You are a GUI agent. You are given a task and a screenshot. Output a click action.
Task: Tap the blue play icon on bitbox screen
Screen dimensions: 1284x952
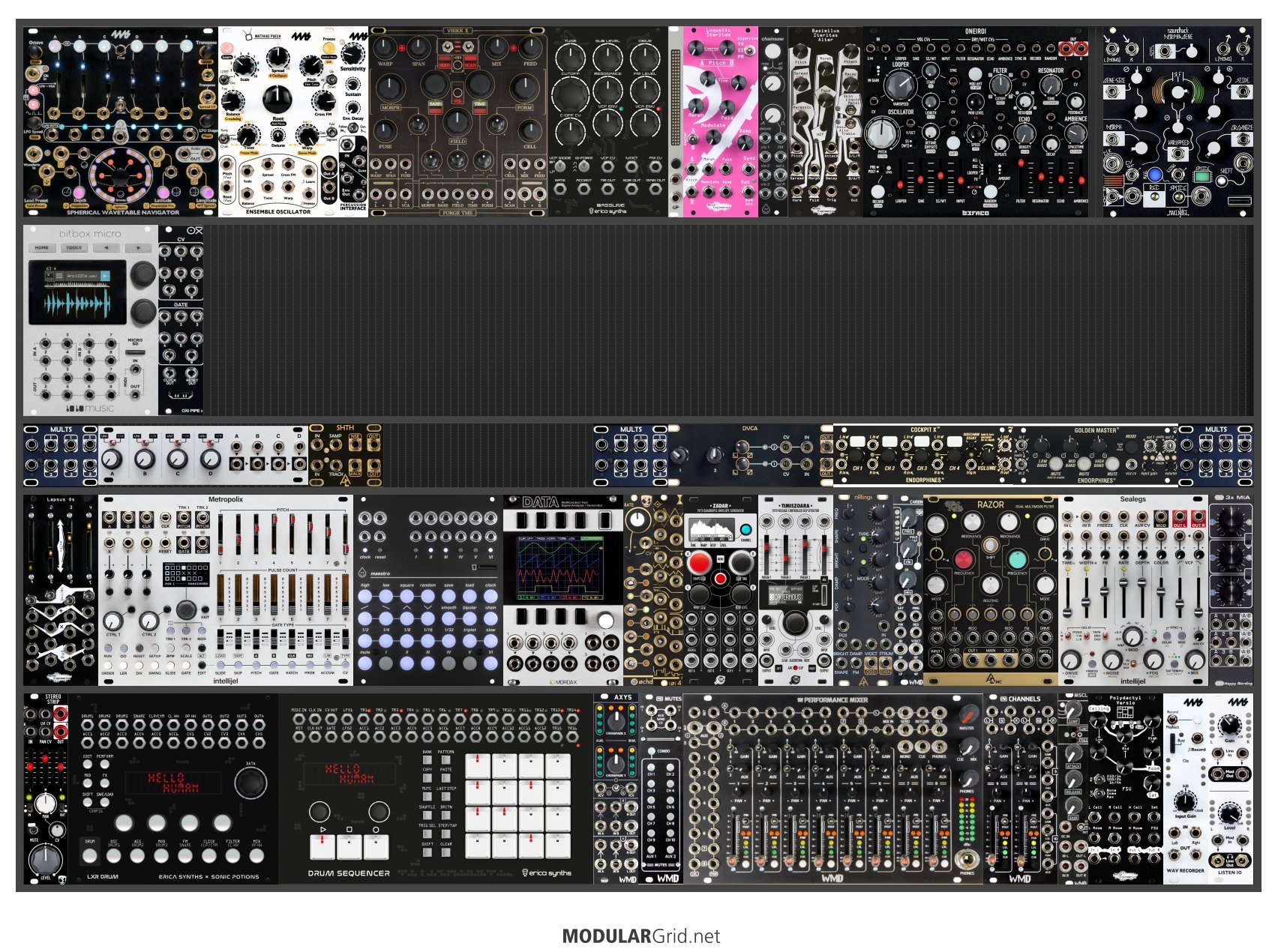click(x=105, y=276)
